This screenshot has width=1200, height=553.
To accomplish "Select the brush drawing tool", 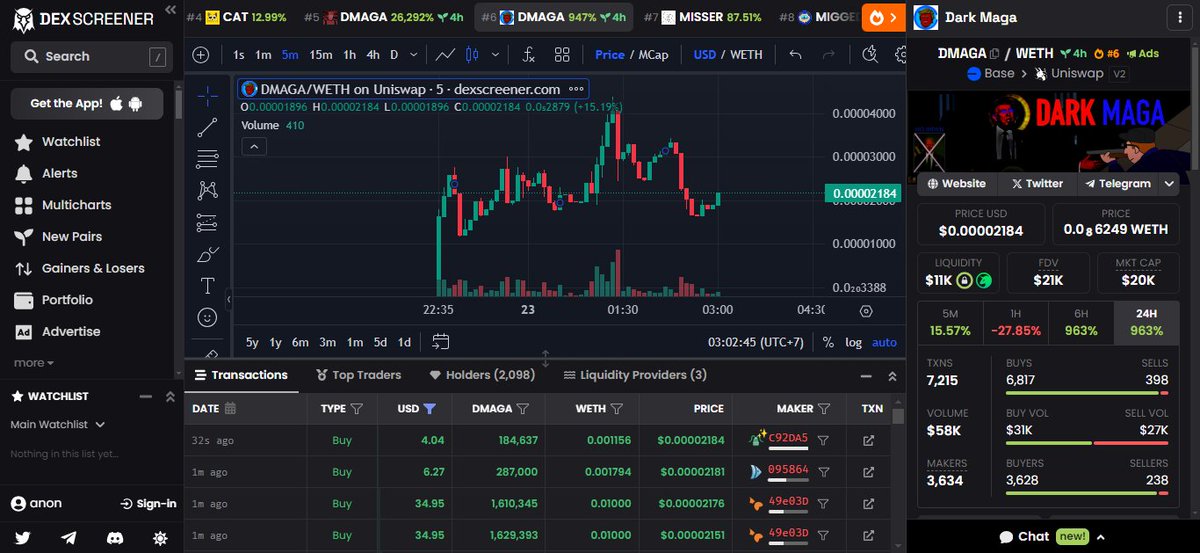I will [207, 254].
